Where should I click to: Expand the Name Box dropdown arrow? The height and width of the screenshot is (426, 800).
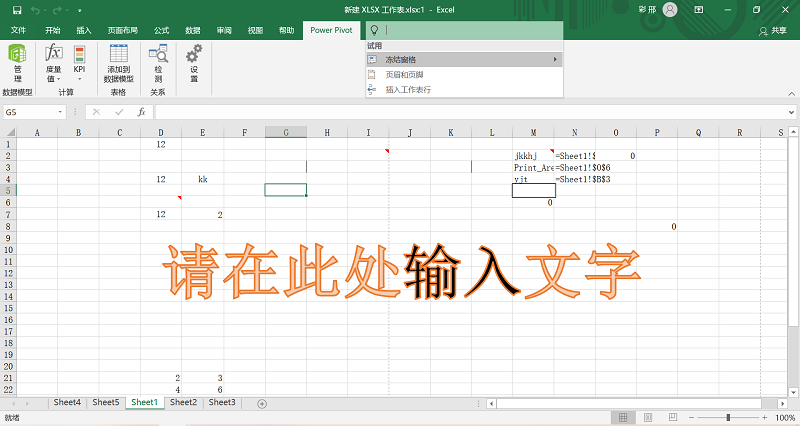pyautogui.click(x=61, y=112)
